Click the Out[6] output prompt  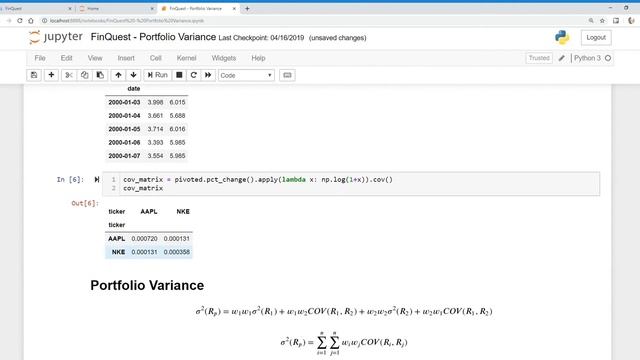tap(85, 203)
